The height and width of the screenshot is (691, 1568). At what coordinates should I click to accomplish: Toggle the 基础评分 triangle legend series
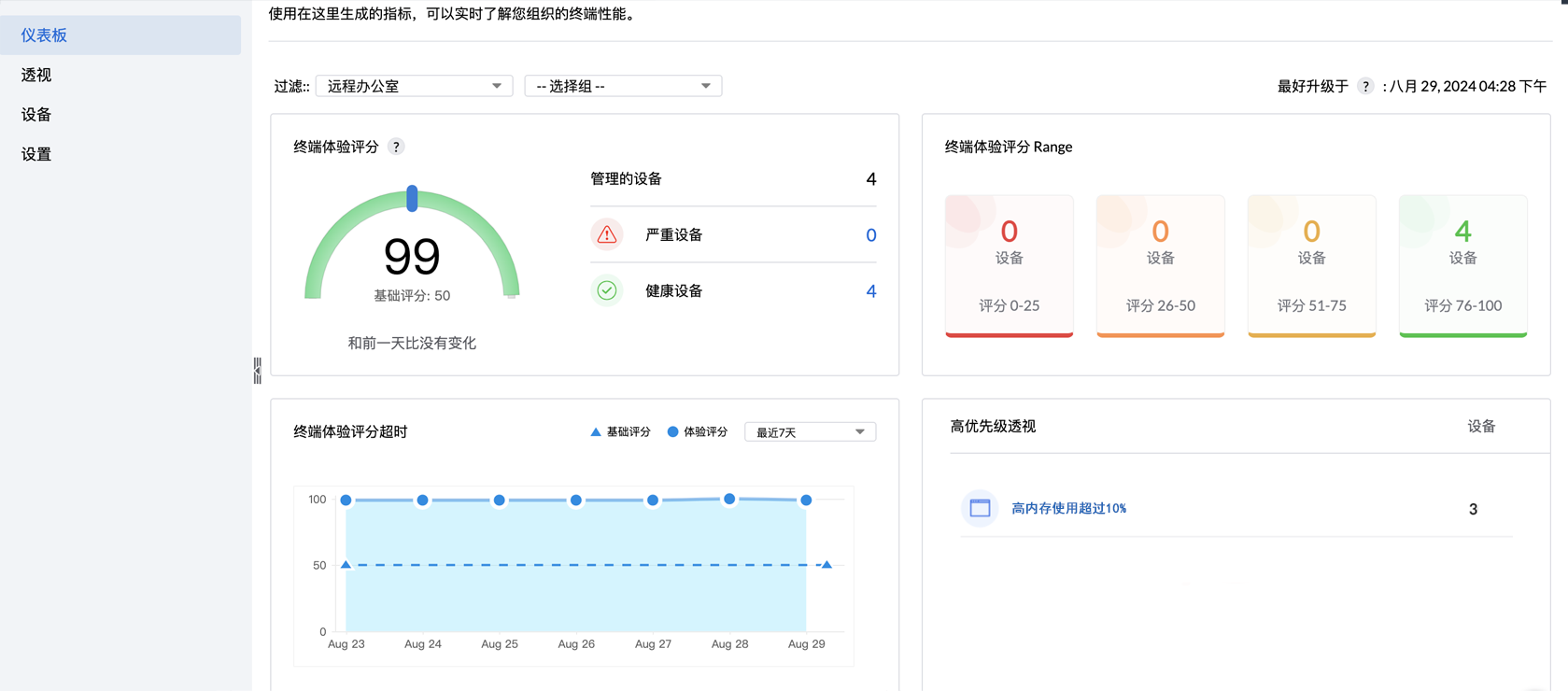click(620, 432)
